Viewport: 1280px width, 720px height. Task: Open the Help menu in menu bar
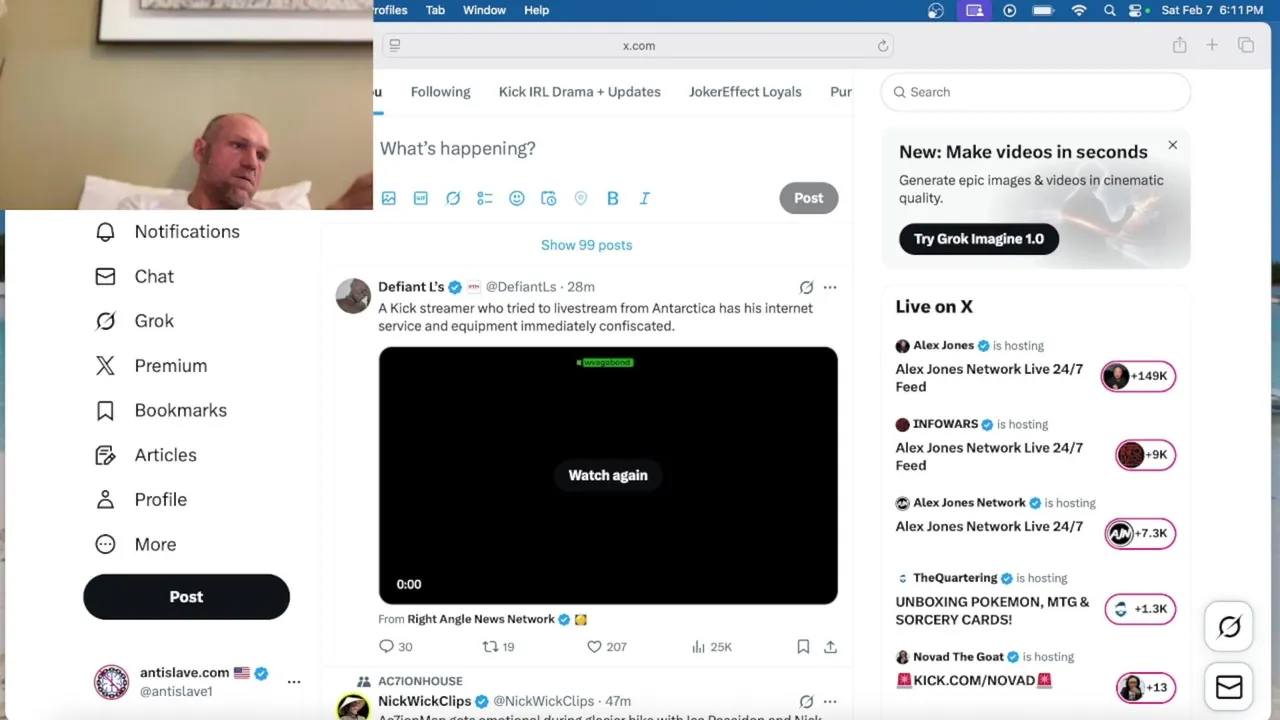coord(536,10)
